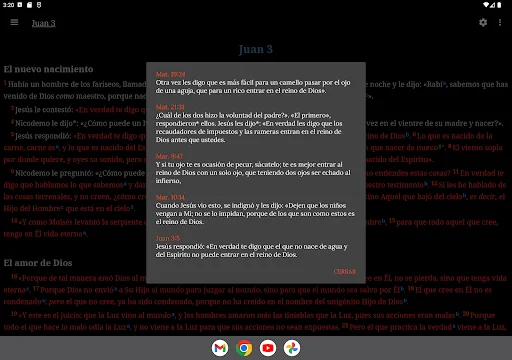The height and width of the screenshot is (360, 512).
Task: Open the Juan 3:5 reference link
Action: 168,238
